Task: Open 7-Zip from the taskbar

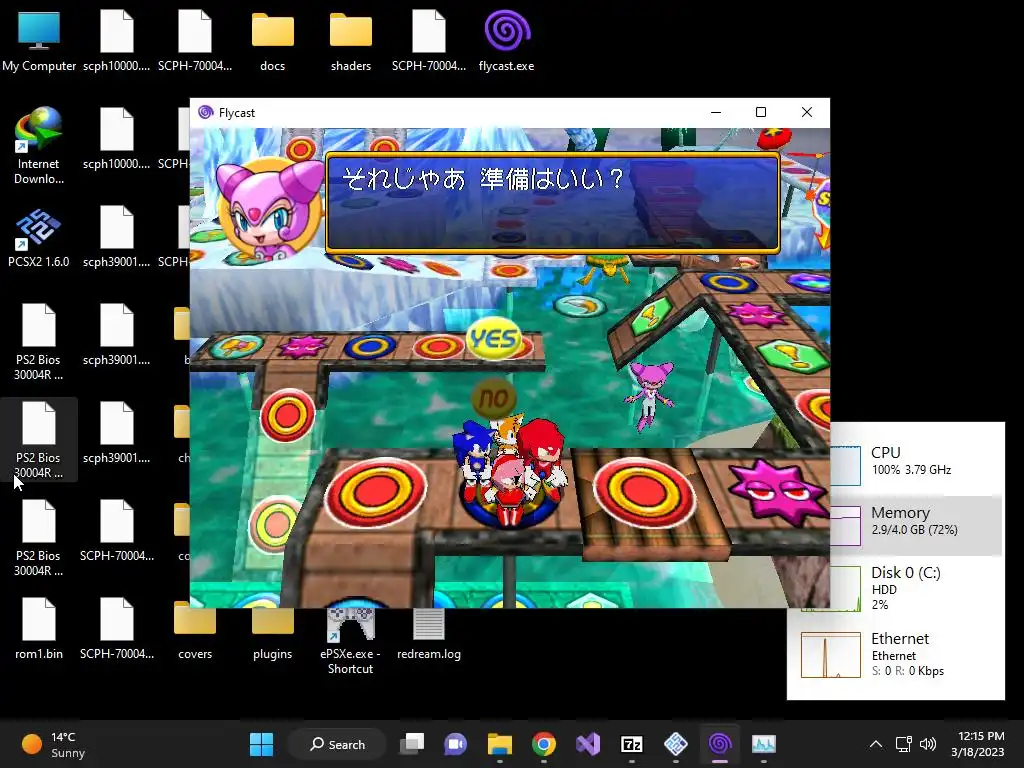Action: tap(632, 744)
